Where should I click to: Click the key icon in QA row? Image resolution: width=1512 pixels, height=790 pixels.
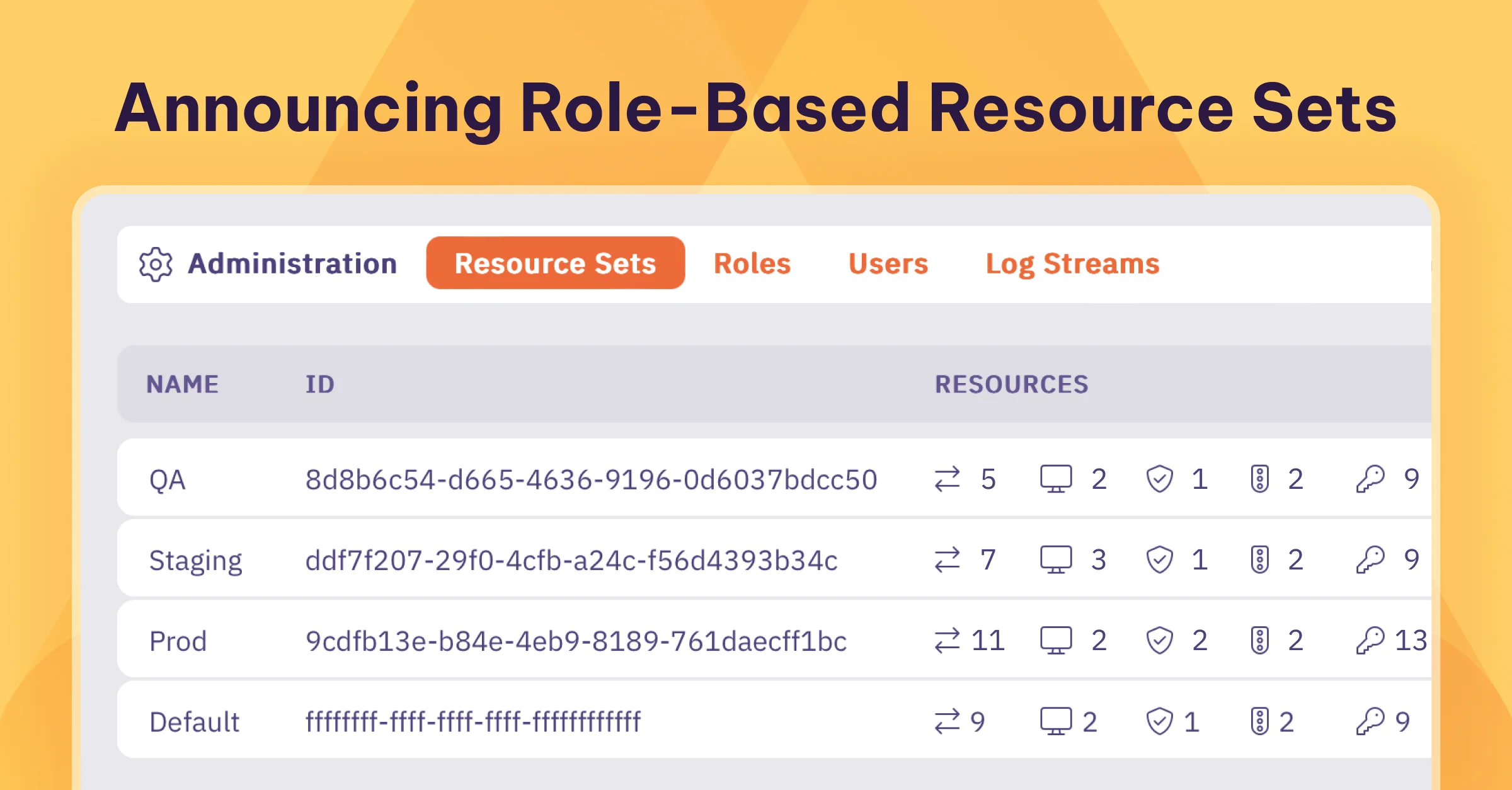click(1370, 479)
